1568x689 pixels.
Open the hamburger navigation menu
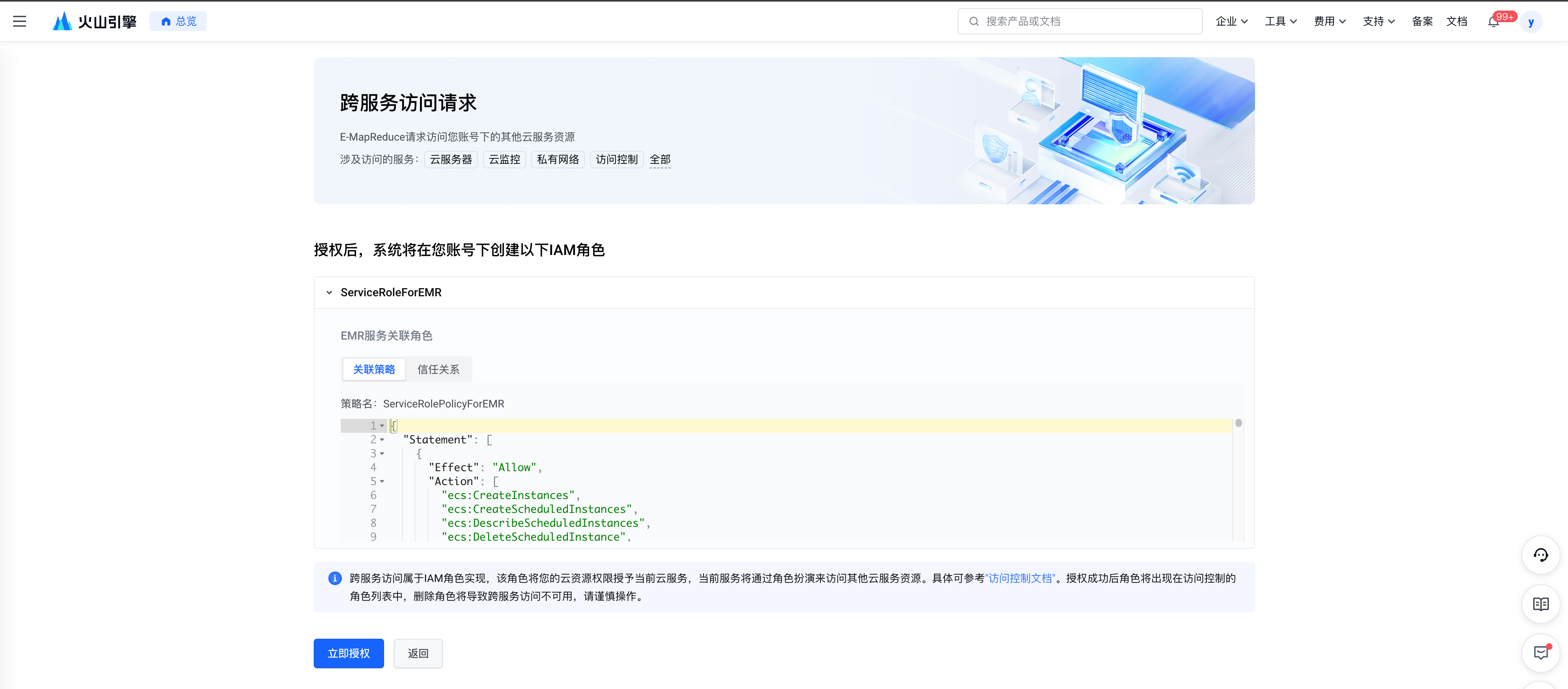click(20, 21)
